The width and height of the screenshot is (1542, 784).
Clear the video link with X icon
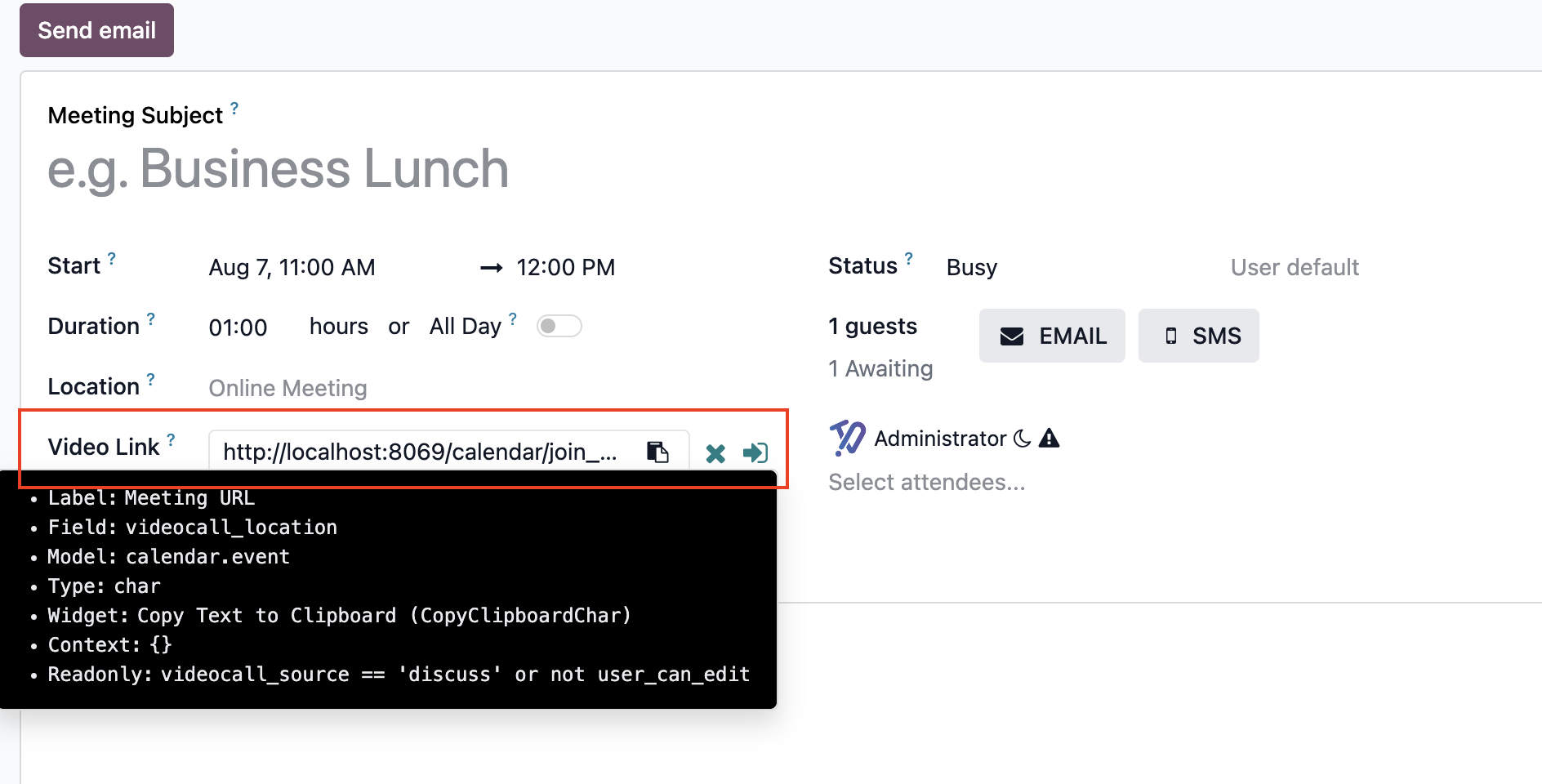(715, 453)
